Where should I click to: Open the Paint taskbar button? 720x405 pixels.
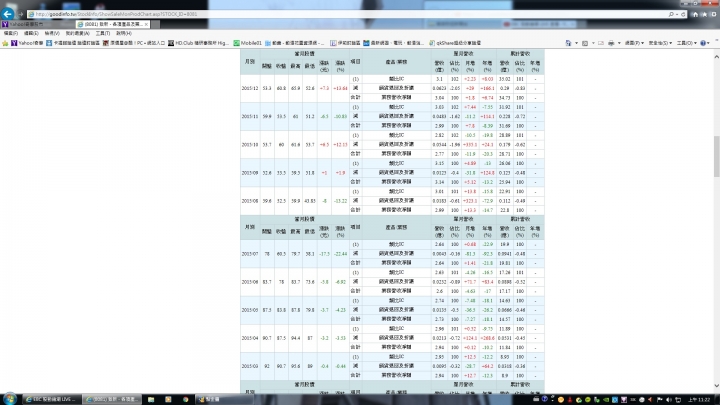[225, 399]
